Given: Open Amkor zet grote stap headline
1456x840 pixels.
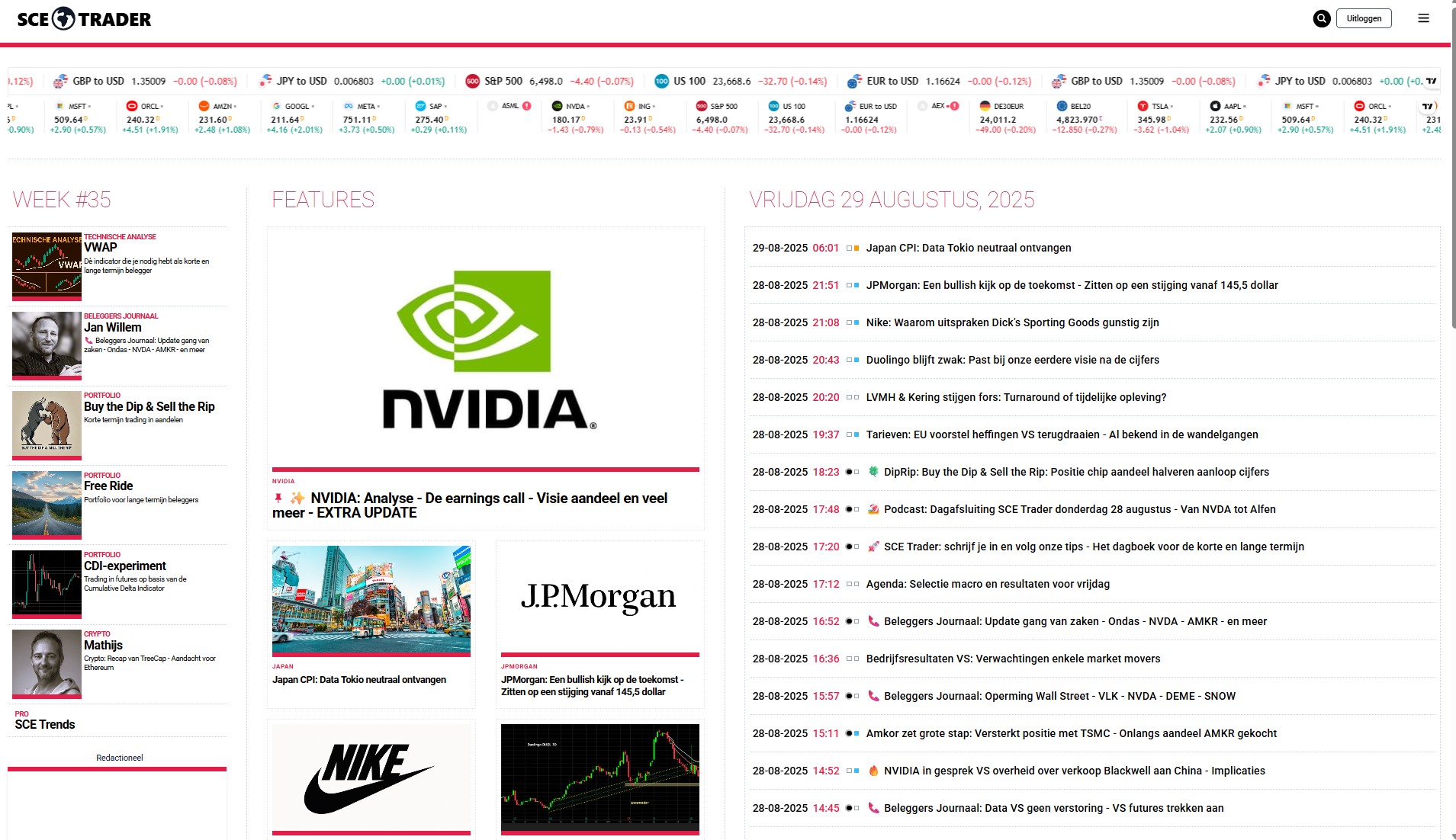Looking at the screenshot, I should pyautogui.click(x=1071, y=733).
